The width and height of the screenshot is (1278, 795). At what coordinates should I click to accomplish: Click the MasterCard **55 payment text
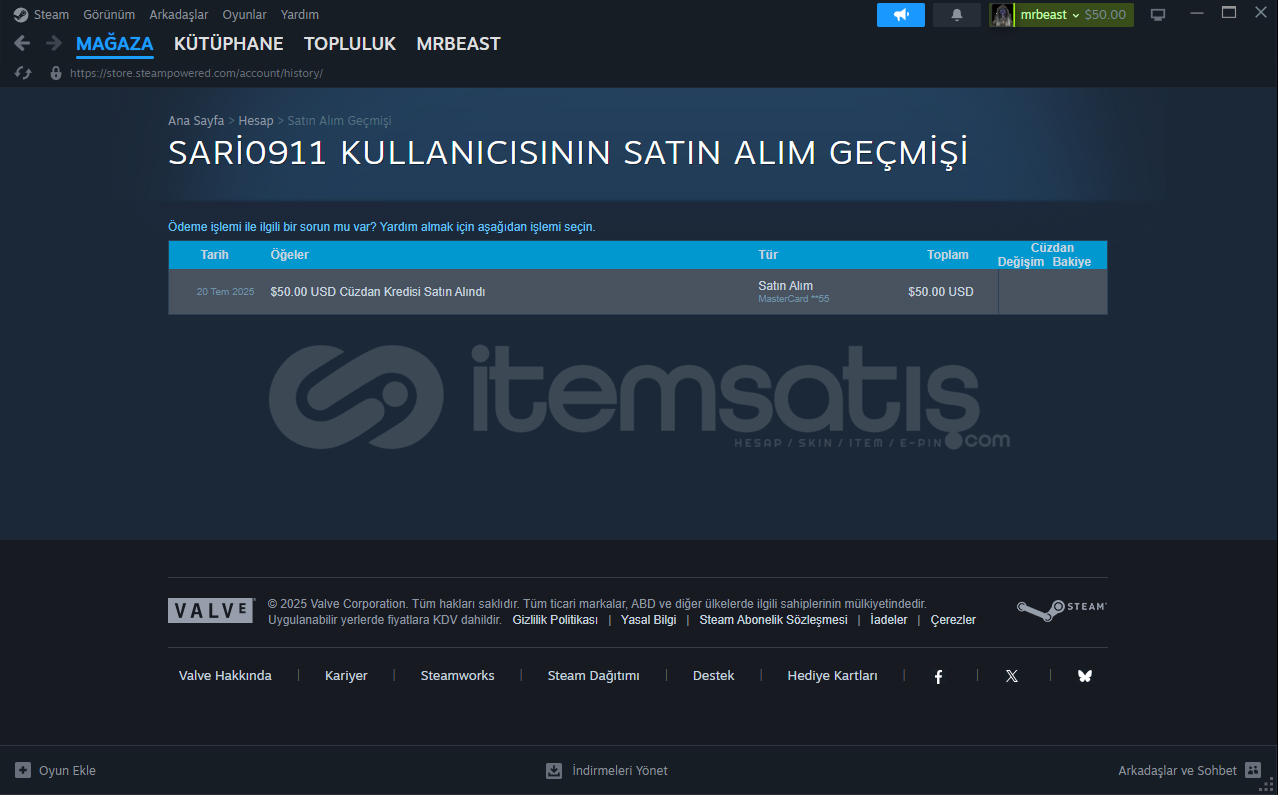click(794, 299)
